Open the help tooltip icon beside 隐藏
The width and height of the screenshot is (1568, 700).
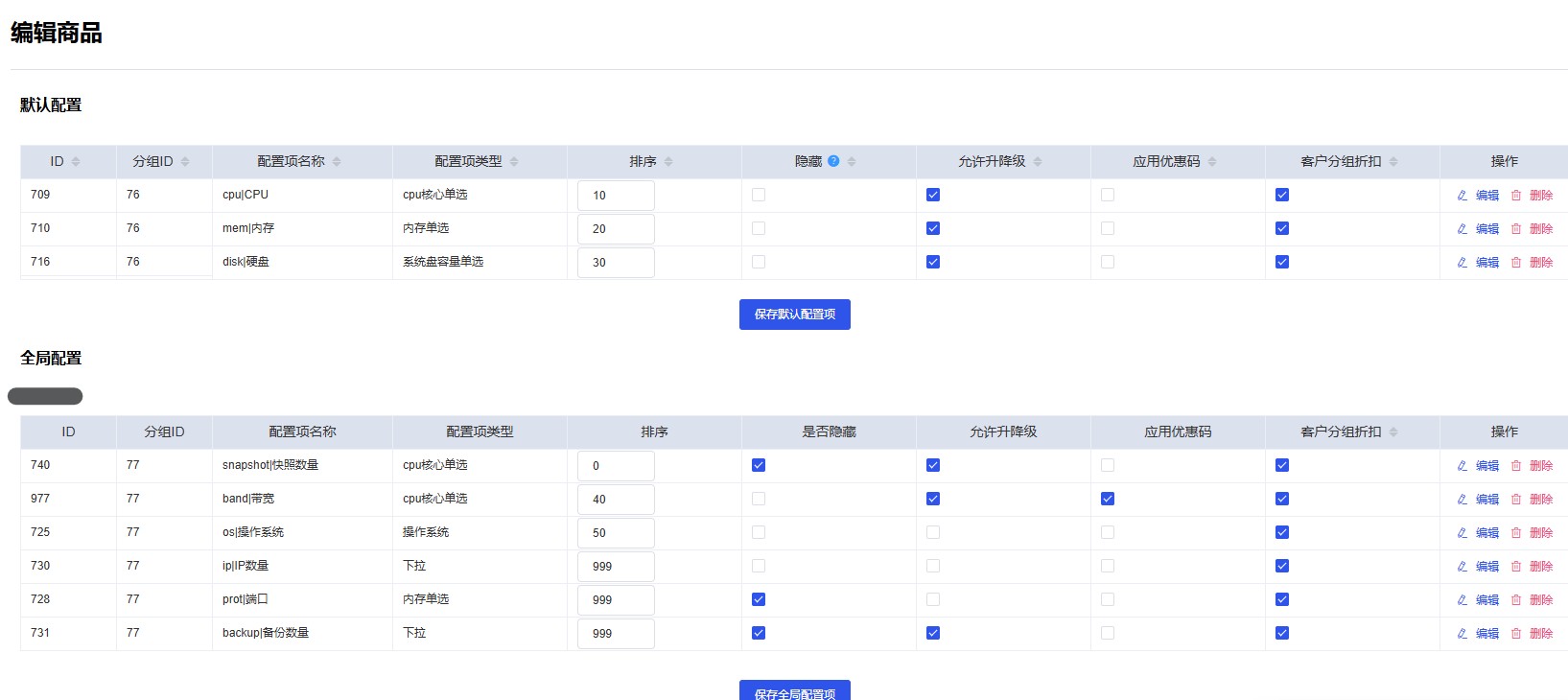pos(833,161)
